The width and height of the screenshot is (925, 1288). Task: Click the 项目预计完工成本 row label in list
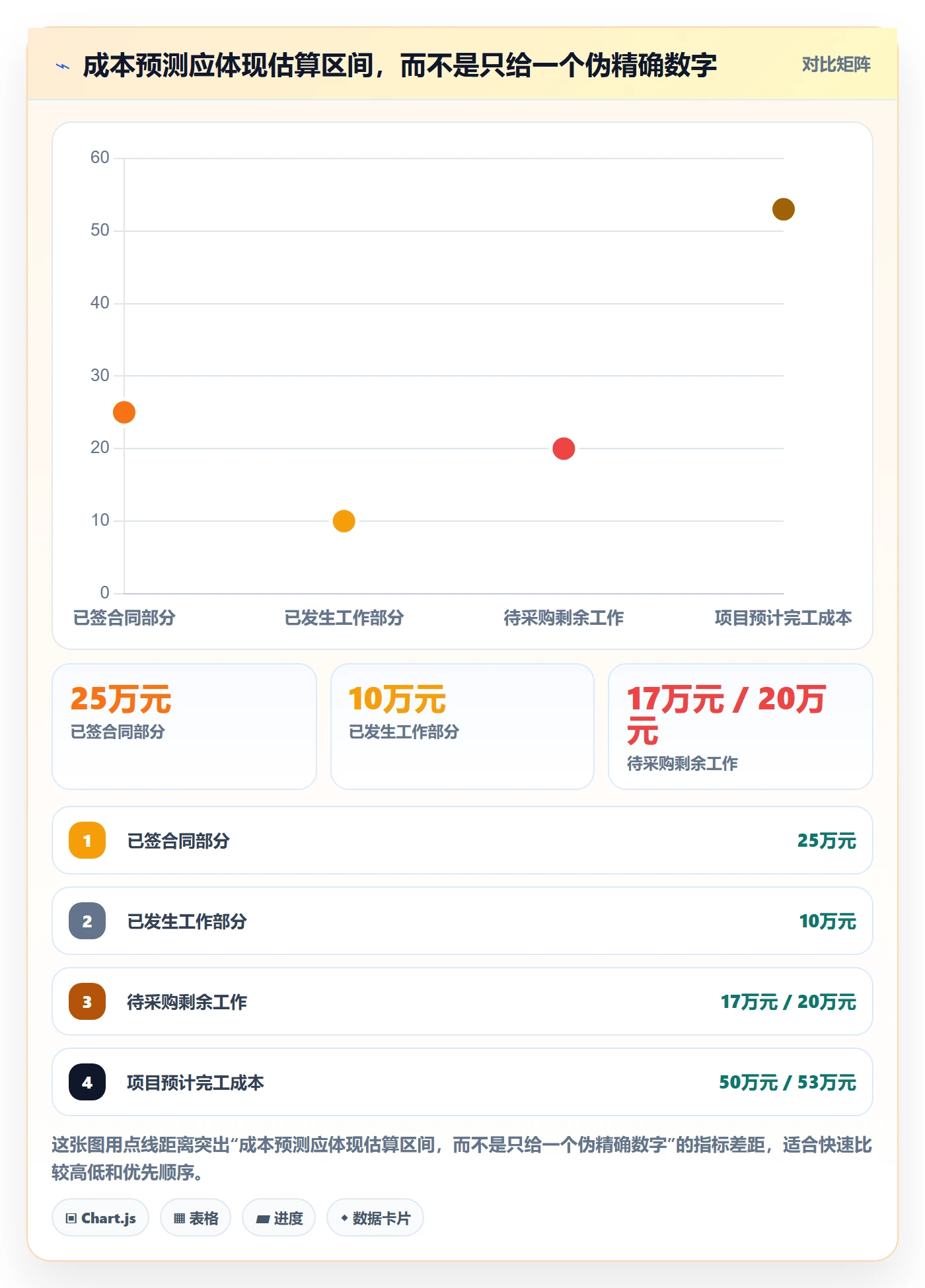(196, 1083)
